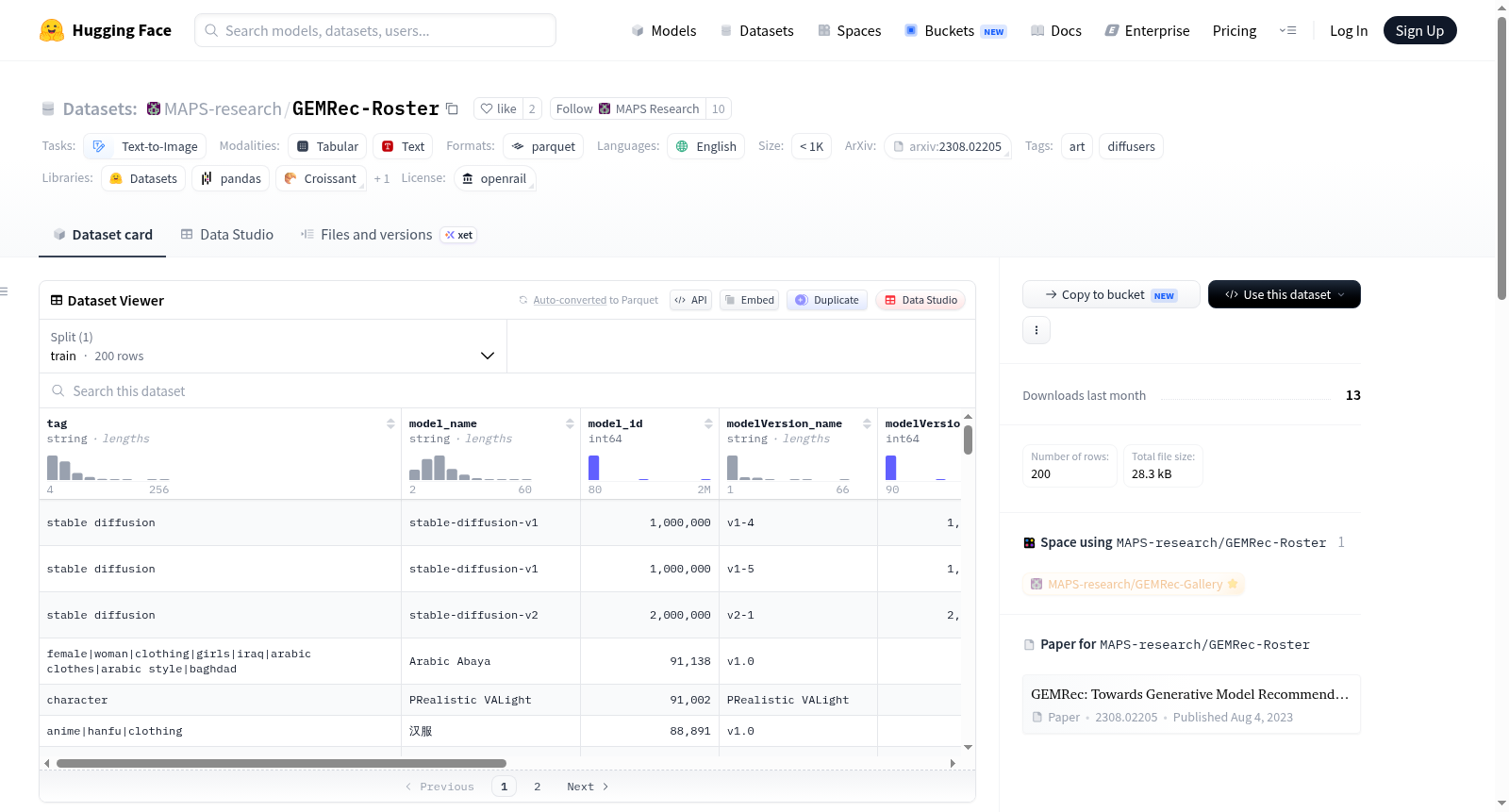Click the Sign Up button

[1419, 30]
